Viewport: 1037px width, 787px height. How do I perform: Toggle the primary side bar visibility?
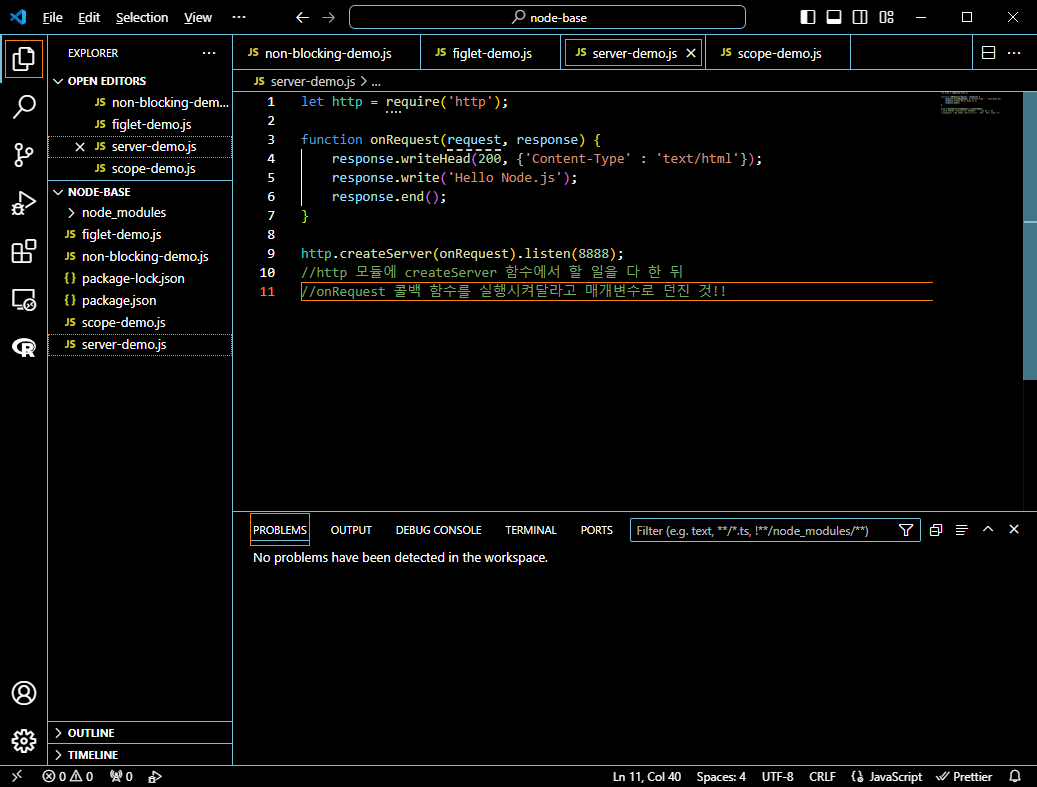[808, 17]
